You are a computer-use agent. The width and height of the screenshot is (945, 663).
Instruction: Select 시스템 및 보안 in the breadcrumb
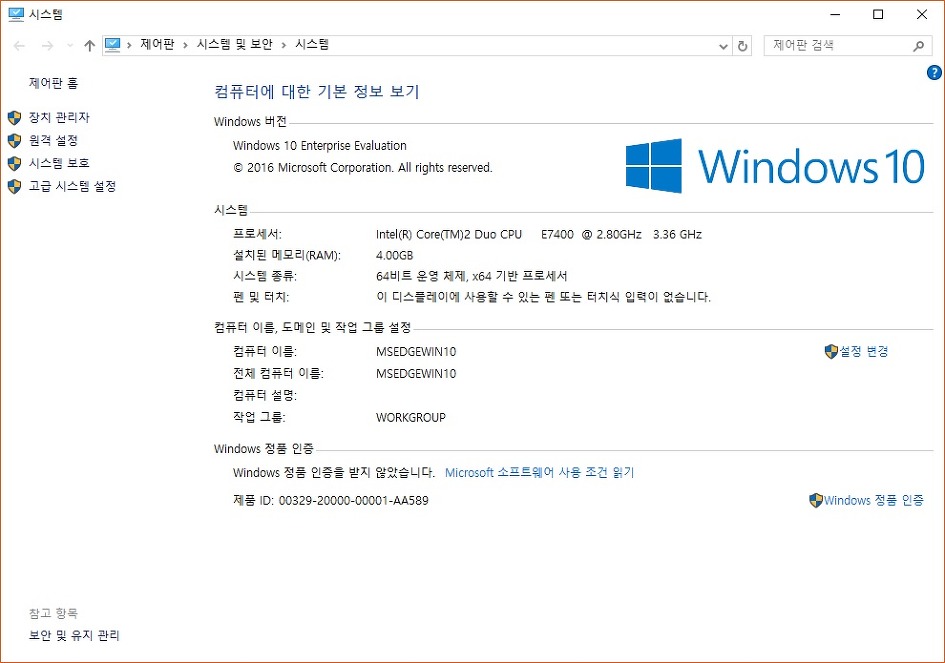[x=234, y=45]
